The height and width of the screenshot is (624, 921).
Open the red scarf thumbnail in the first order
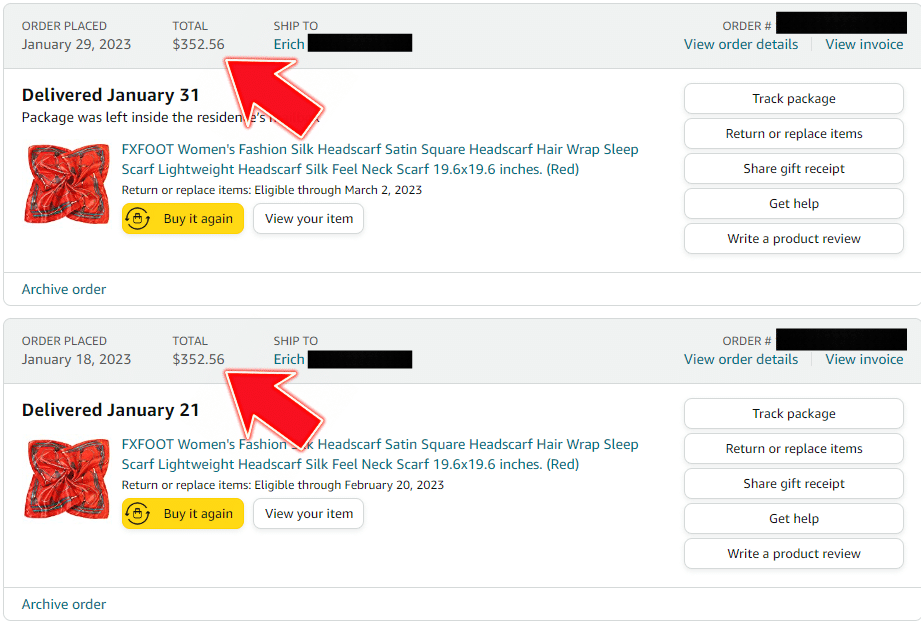pos(66,184)
